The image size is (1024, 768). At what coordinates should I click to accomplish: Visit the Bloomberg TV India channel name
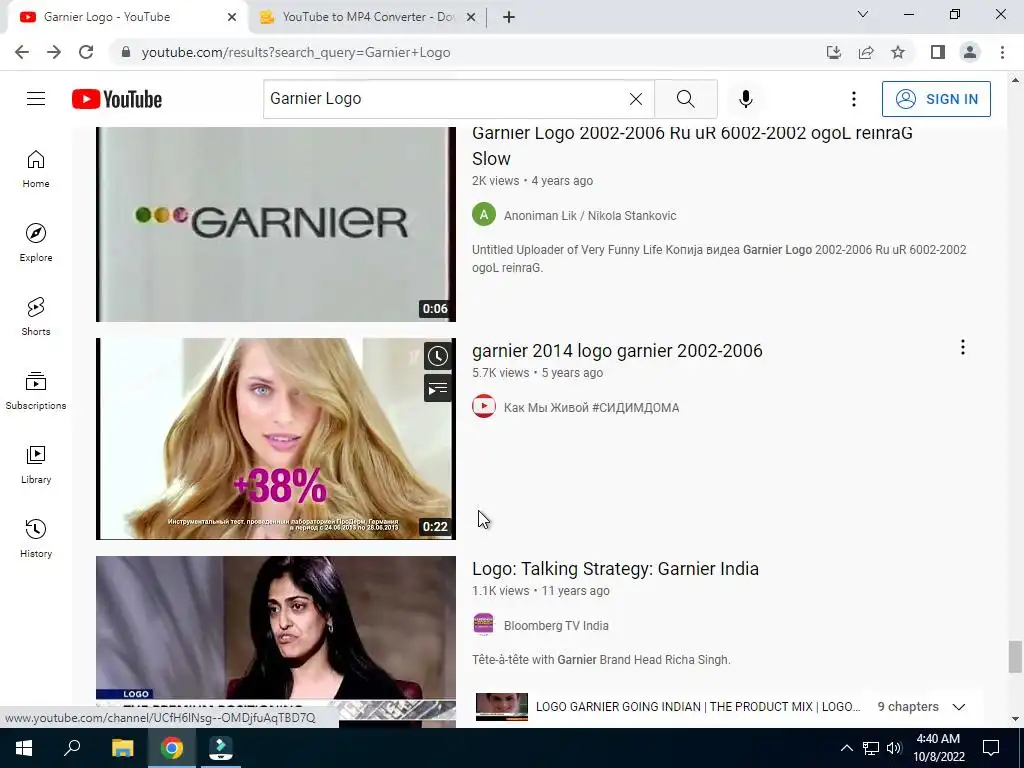[x=556, y=626]
